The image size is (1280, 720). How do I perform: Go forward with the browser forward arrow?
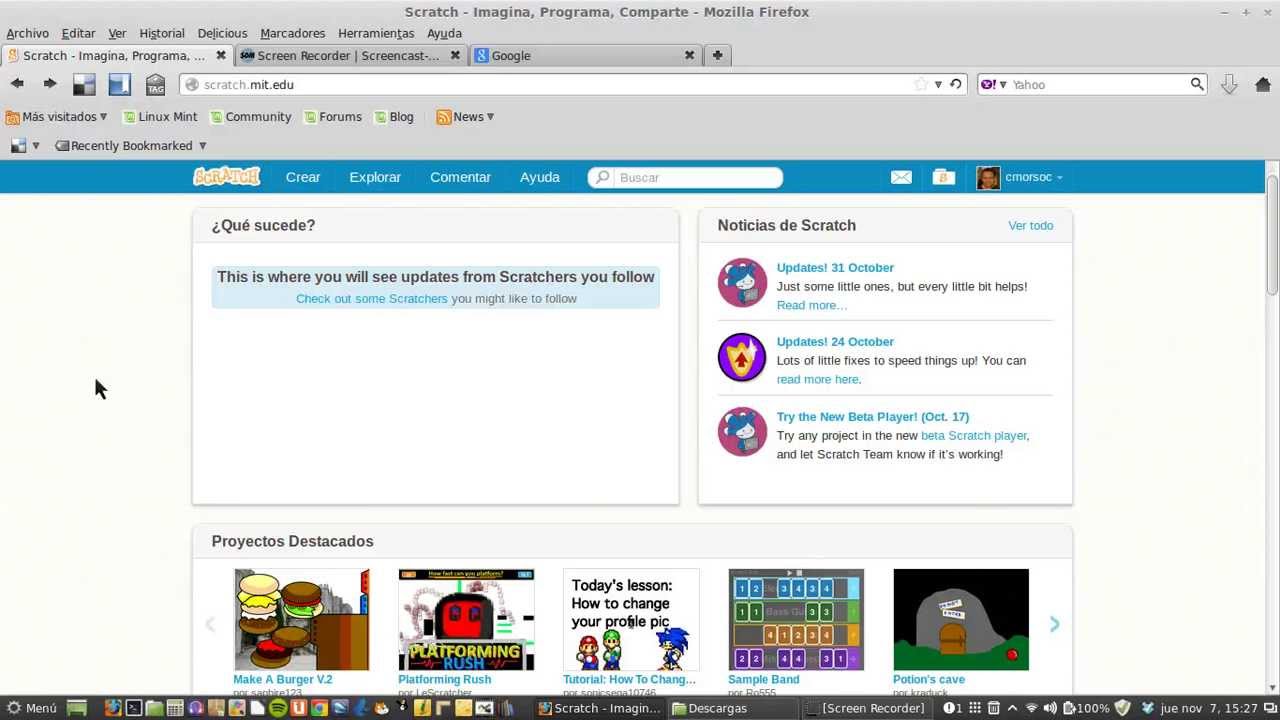point(49,84)
